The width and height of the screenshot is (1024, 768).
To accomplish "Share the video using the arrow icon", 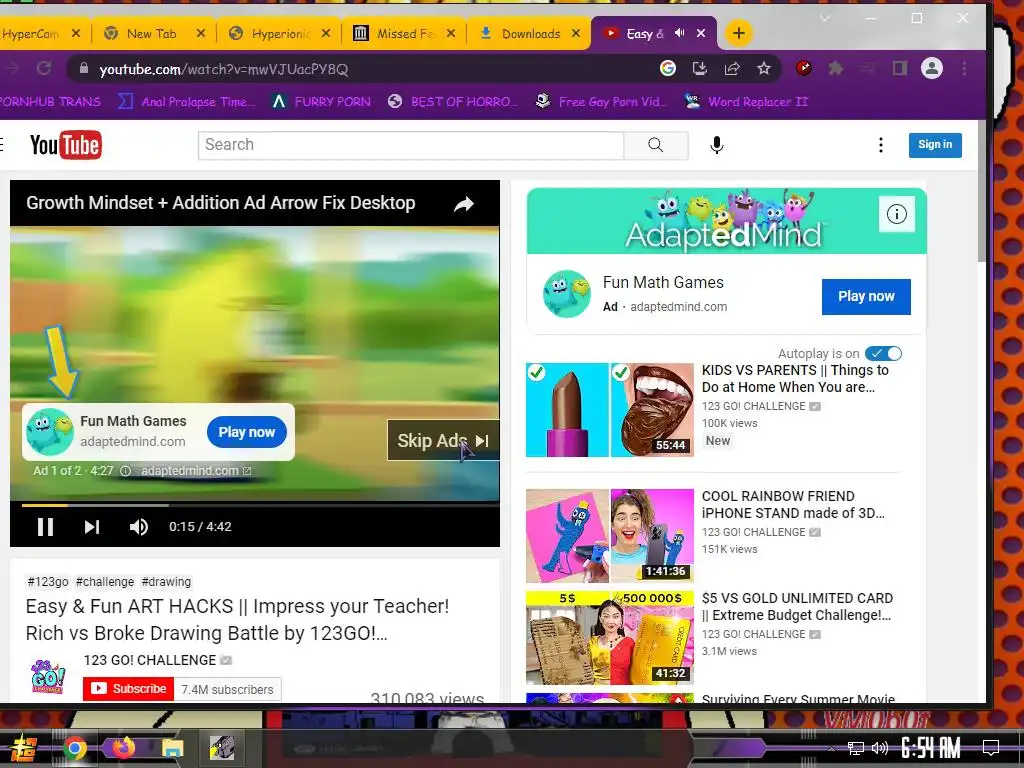I will point(464,204).
